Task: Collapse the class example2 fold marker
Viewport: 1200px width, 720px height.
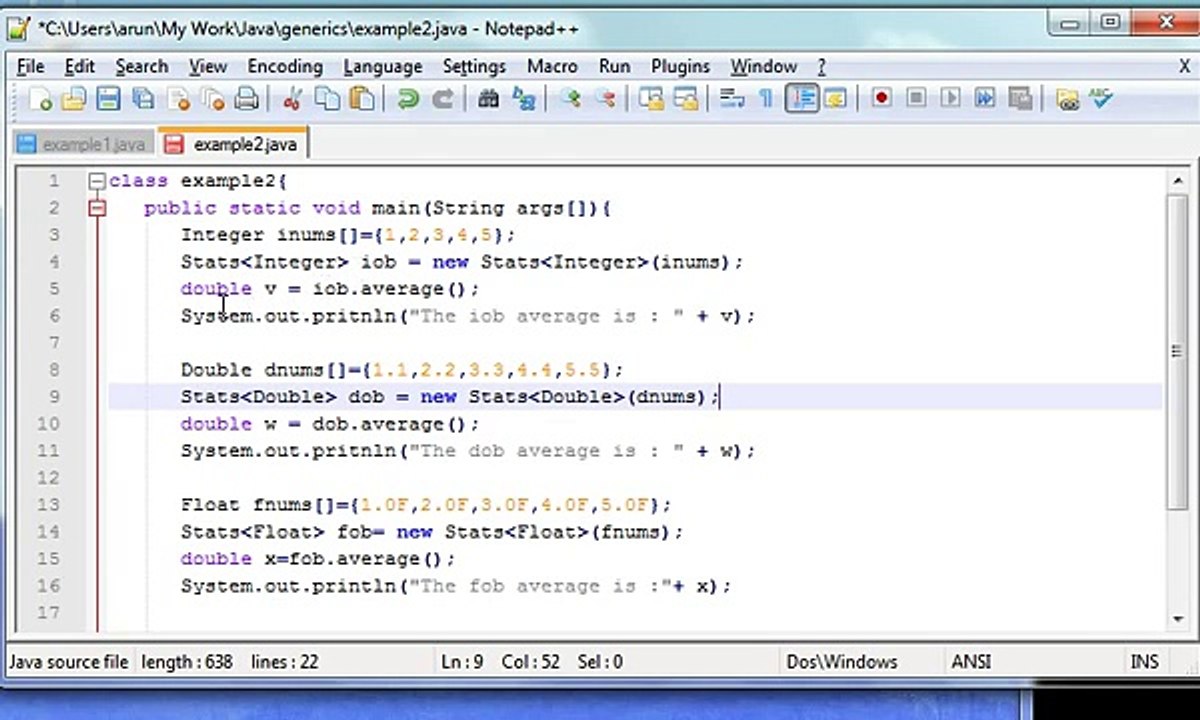Action: pyautogui.click(x=96, y=181)
